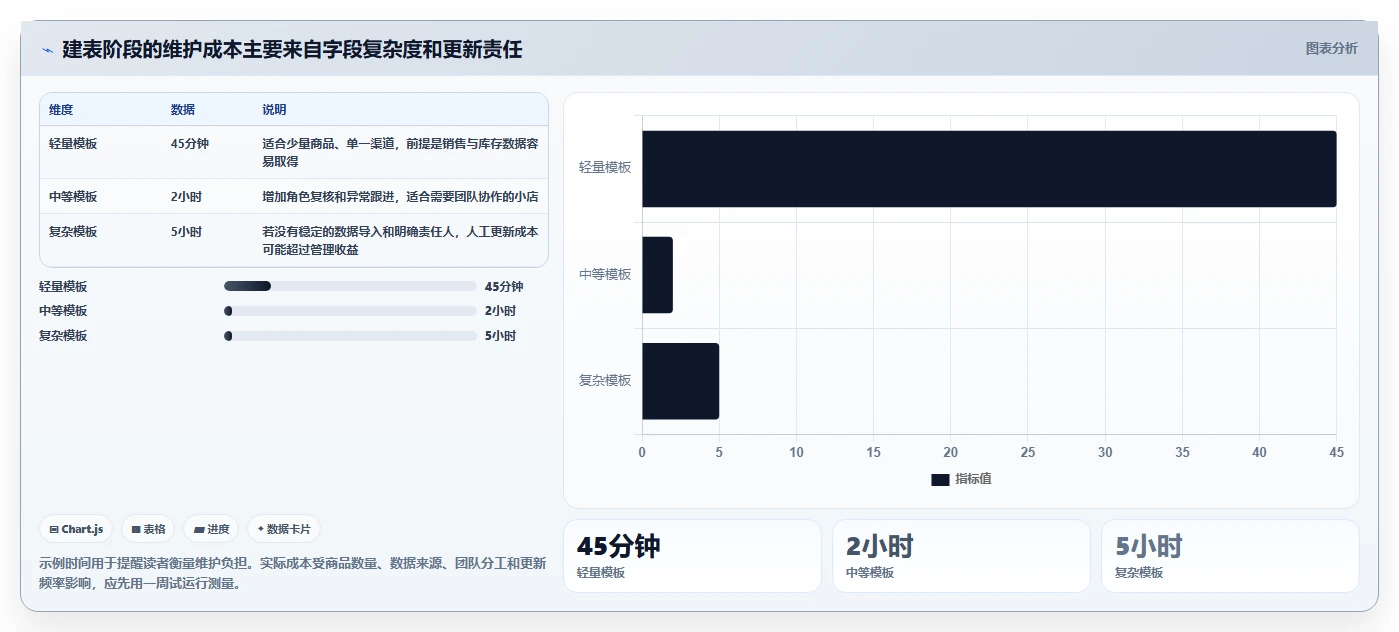This screenshot has height=632, width=1399.
Task: Click the 轻量模板 y-axis label
Action: (605, 168)
